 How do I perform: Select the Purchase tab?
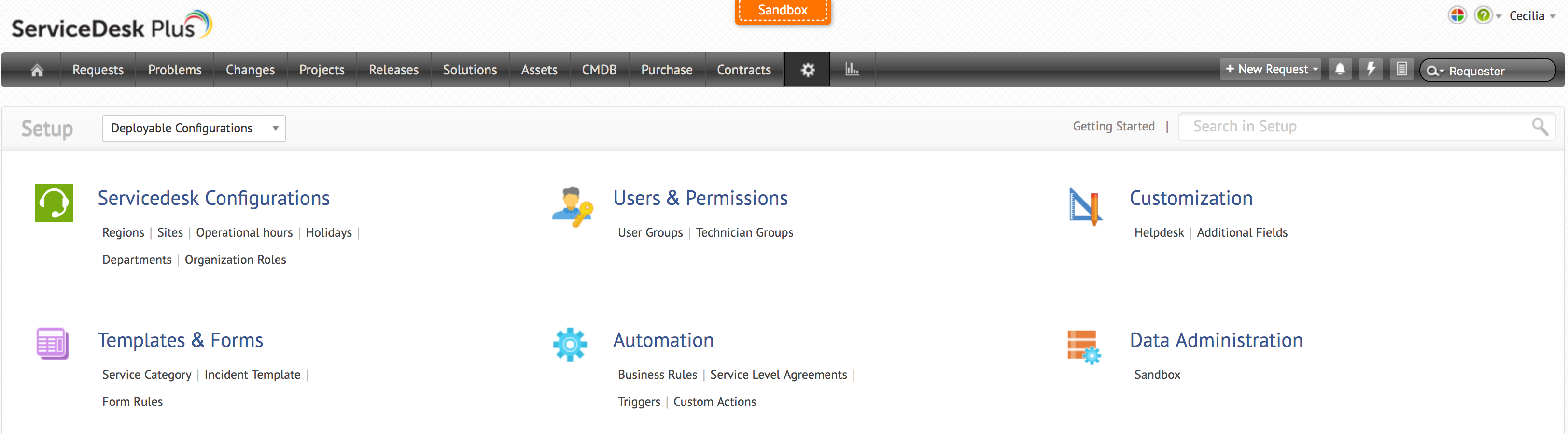click(667, 70)
